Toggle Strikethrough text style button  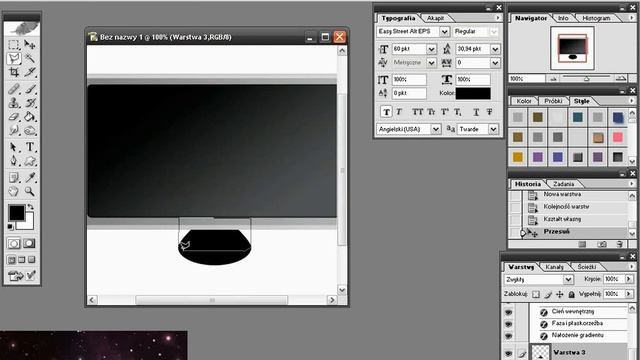pos(489,112)
